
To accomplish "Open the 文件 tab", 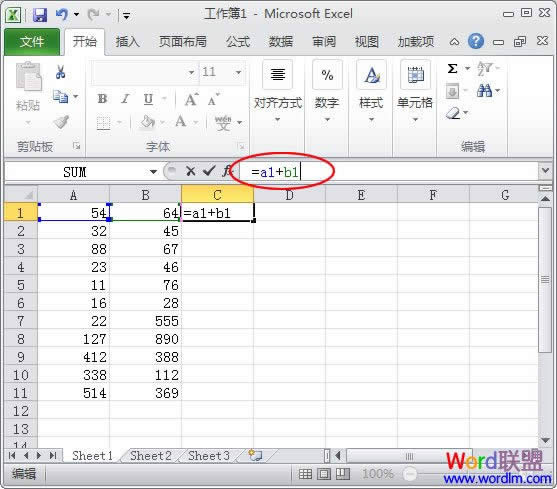I will coord(32,42).
